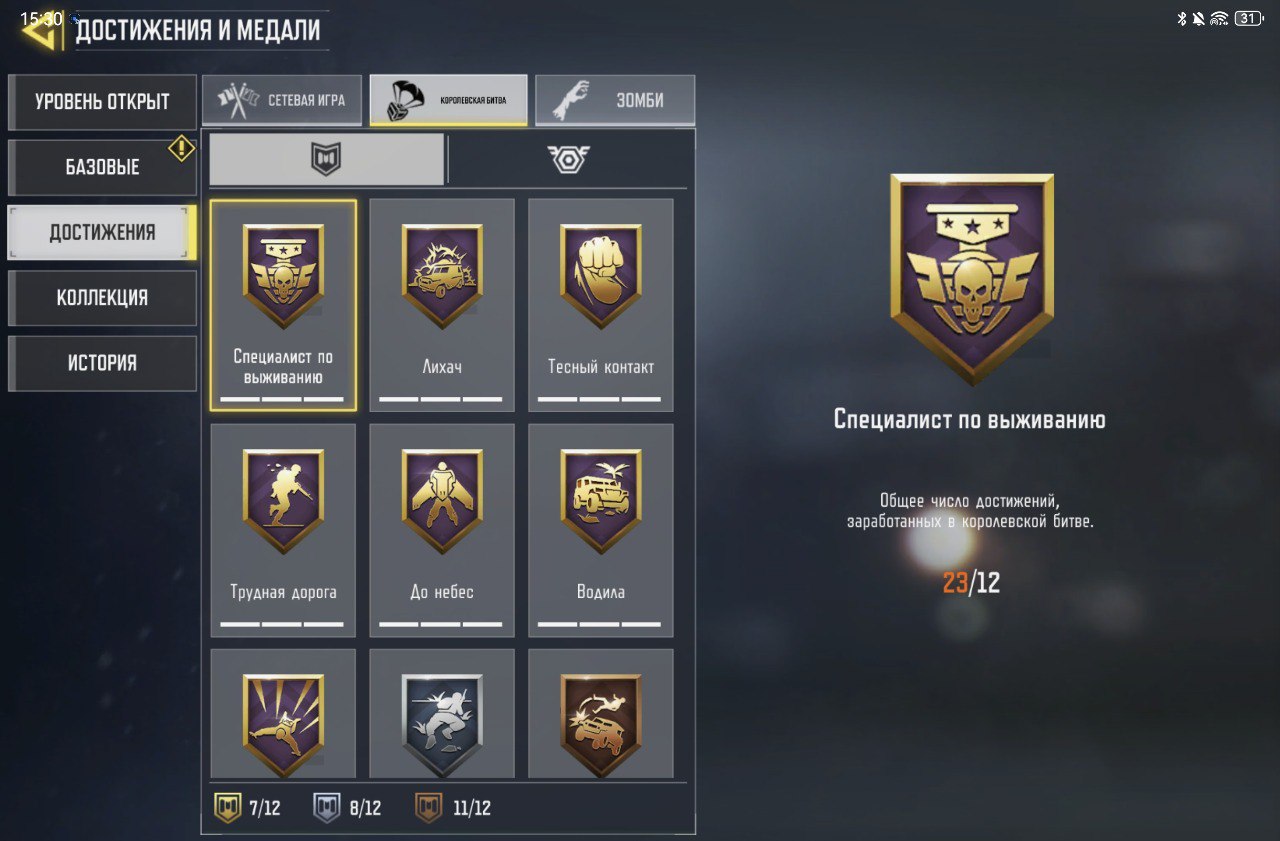1280x841 pixels.
Task: Open the Сетевая игра tab
Action: click(282, 100)
